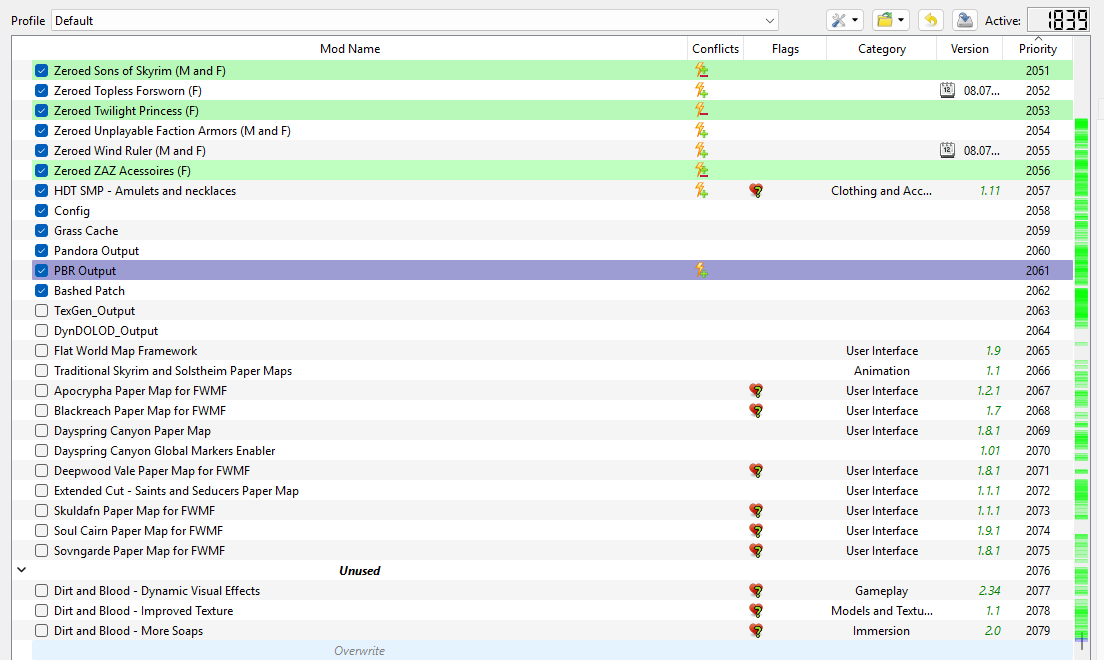This screenshot has height=660, width=1104.
Task: Click calendar version icon for Zeroed Wind Ruler
Action: pos(948,150)
